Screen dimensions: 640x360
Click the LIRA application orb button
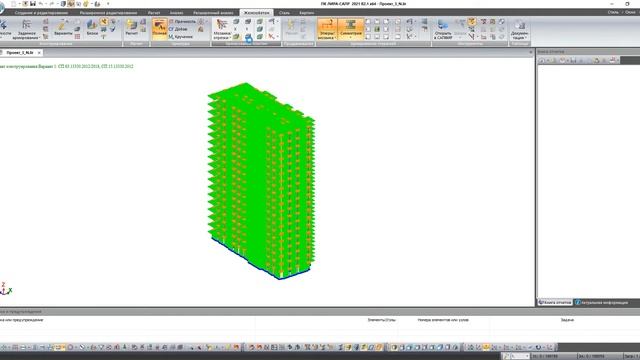coord(1,9)
